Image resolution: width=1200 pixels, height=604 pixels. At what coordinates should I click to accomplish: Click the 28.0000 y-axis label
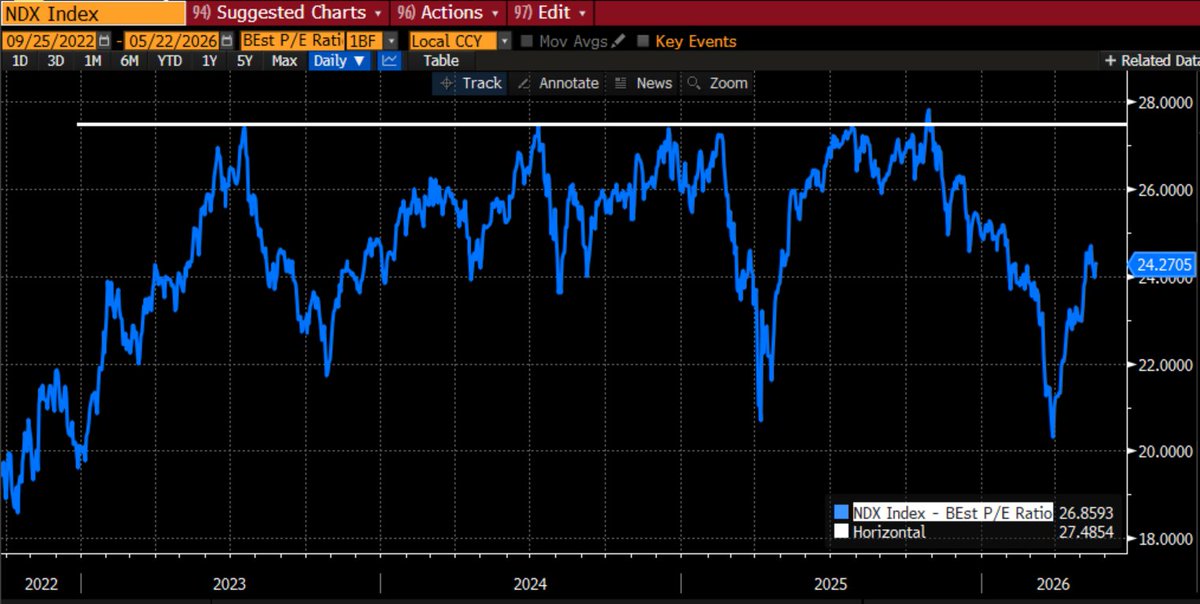click(1167, 102)
